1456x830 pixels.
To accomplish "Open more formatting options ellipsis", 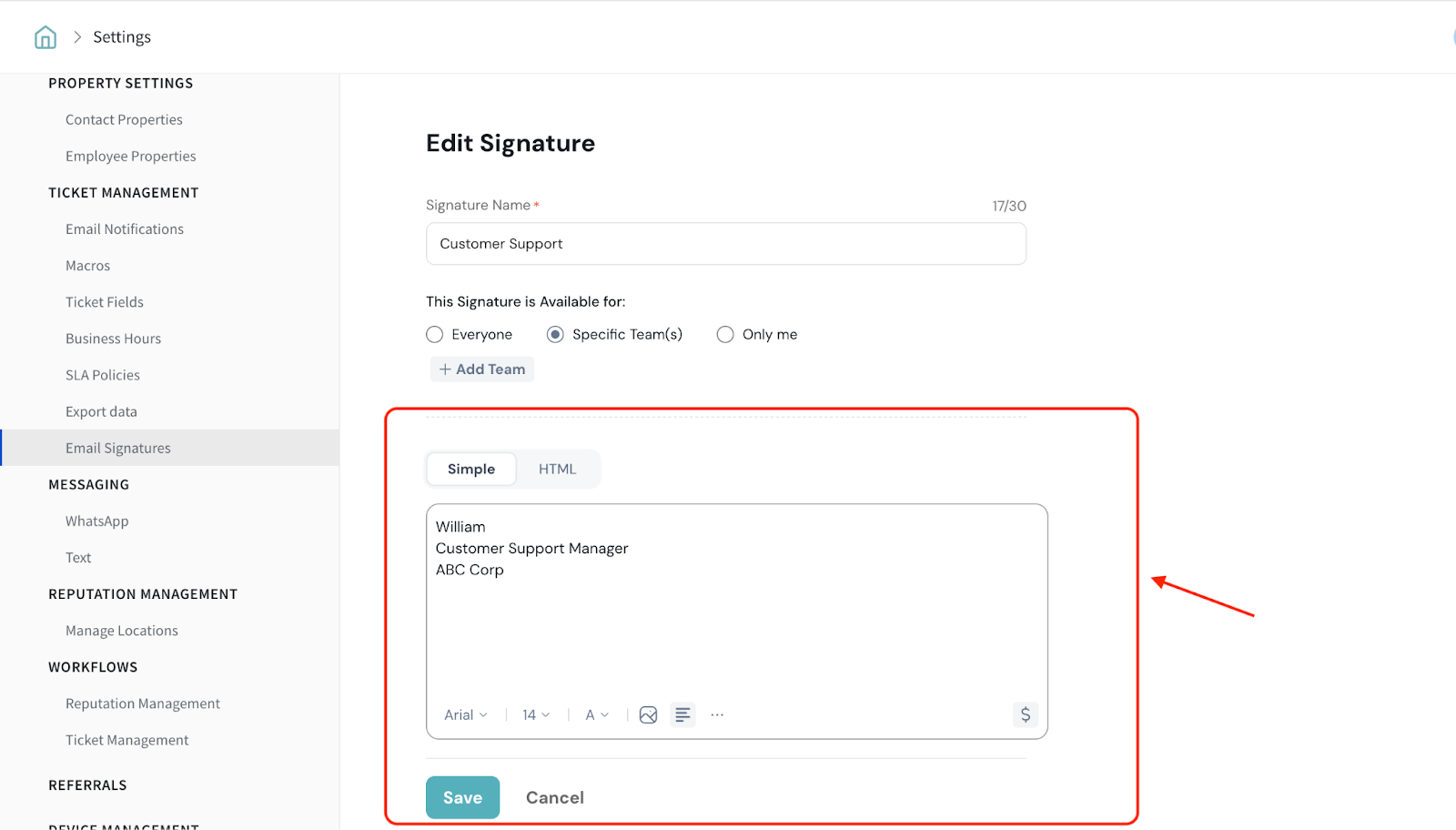I will pos(717,715).
